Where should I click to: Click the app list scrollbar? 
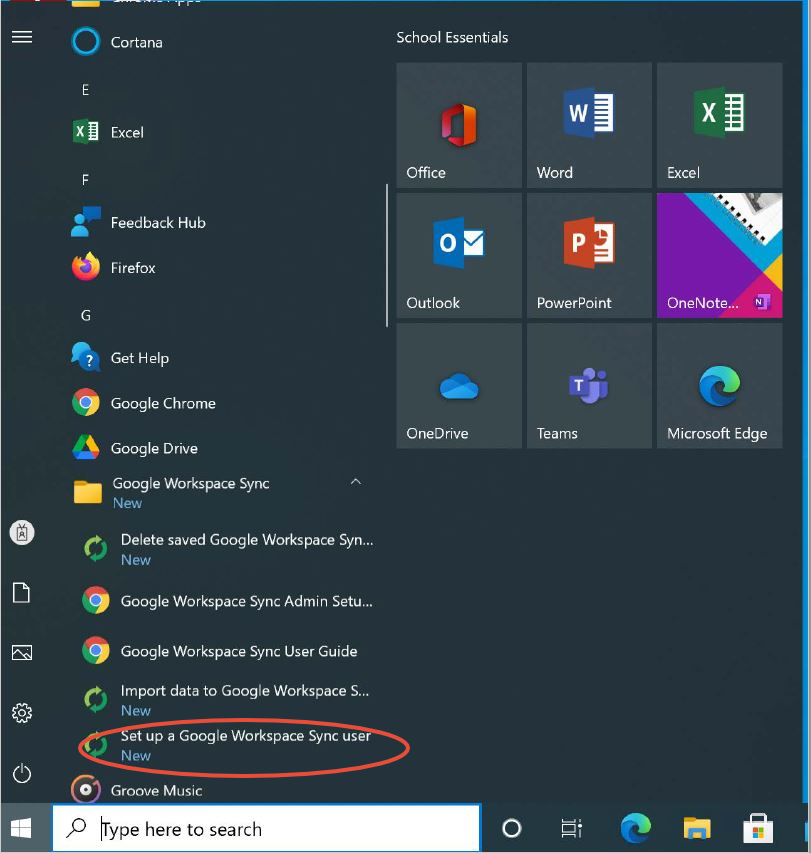387,256
